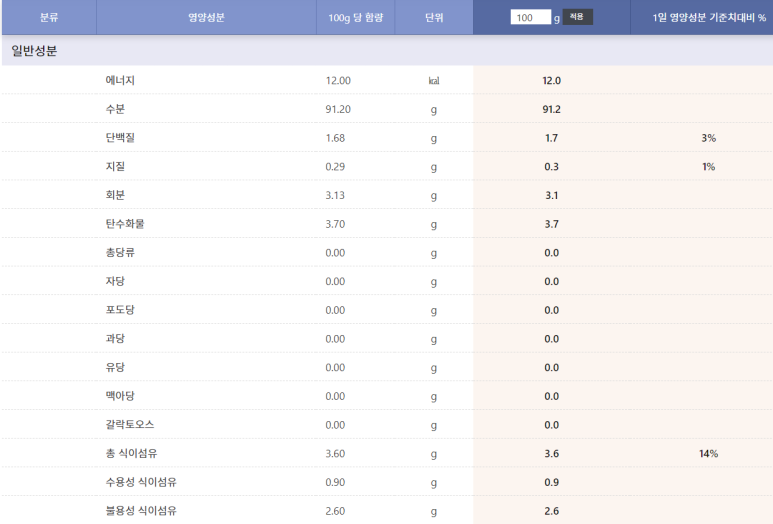
Task: Click the calculated 0.0 value for 포도당
Action: click(552, 310)
